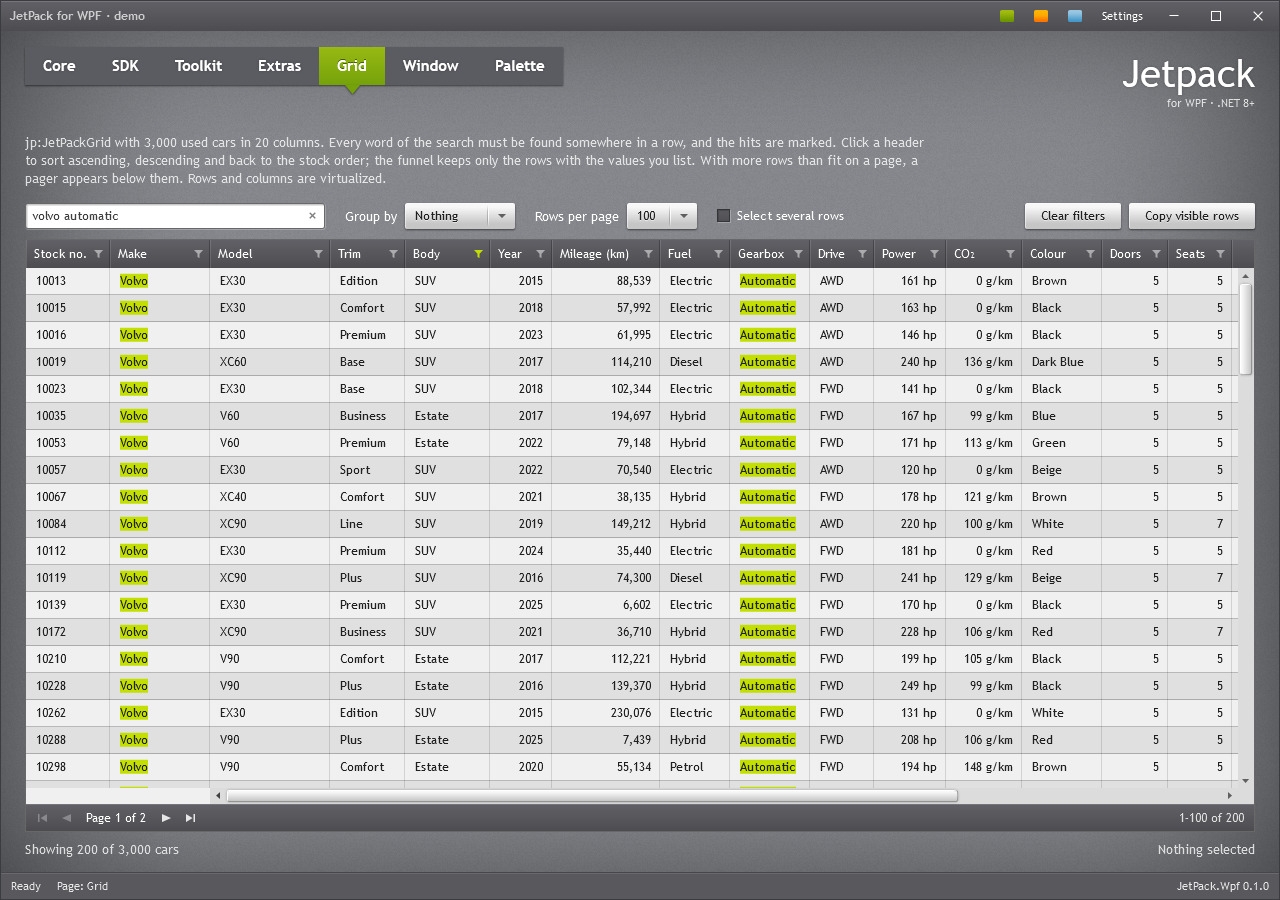The width and height of the screenshot is (1280, 900).
Task: Pick the orange theme swatch in title bar
Action: point(1041,16)
